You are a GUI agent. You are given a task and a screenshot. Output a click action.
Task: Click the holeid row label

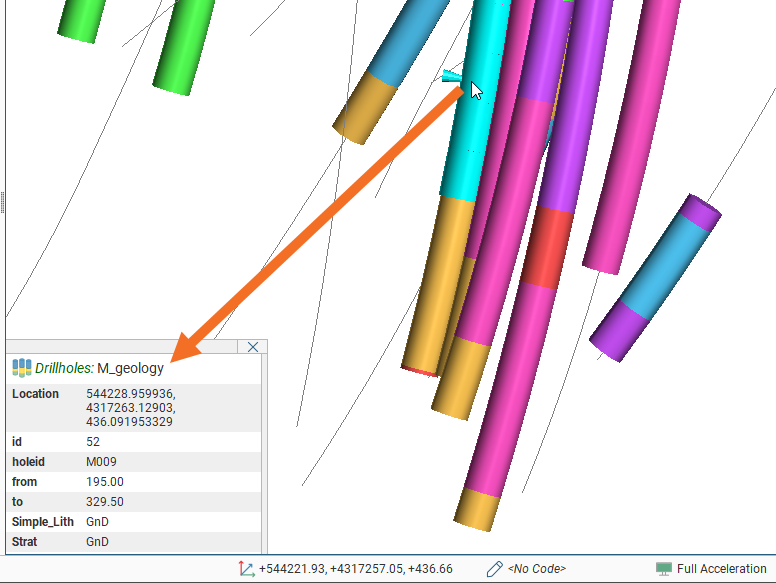29,462
